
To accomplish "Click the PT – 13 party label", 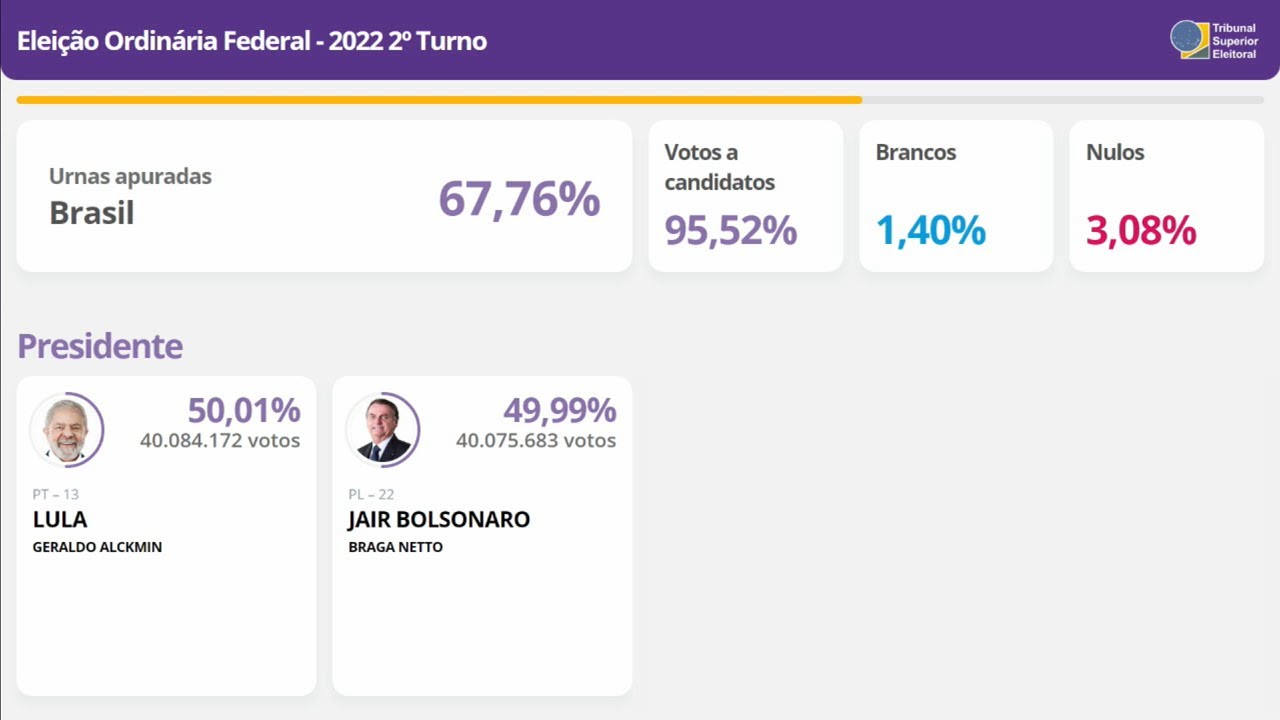I will click(55, 495).
